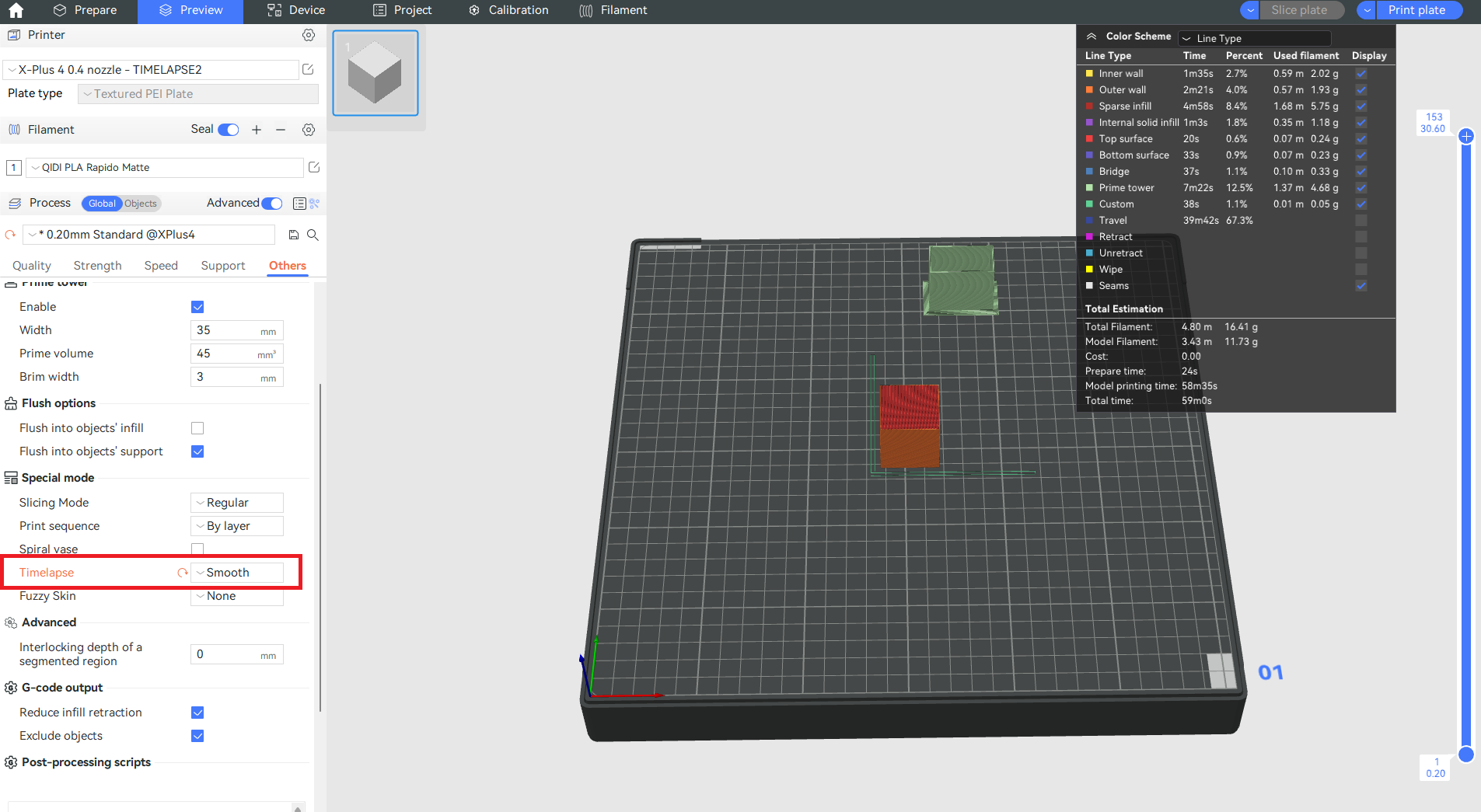
Task: Check Flush into objects' infill
Action: tap(197, 427)
